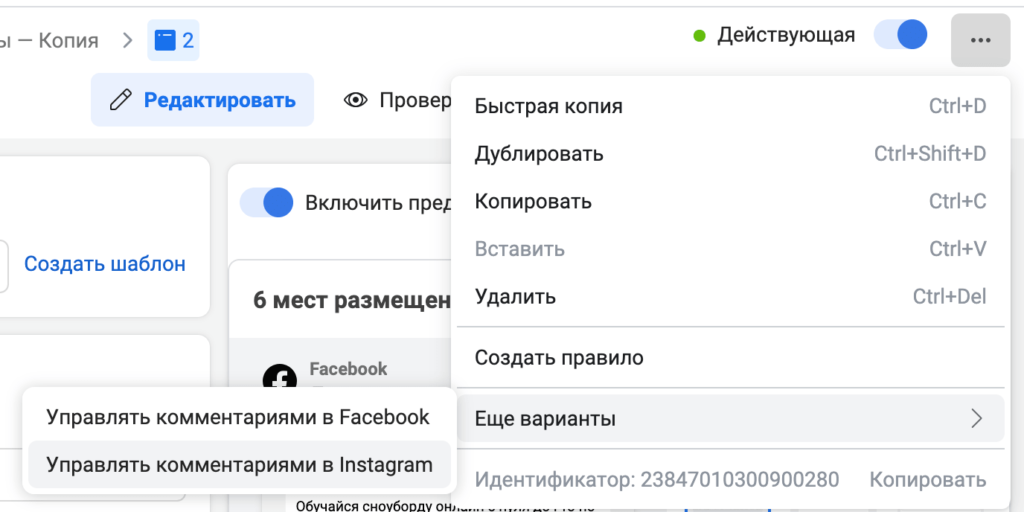Screen dimensions: 1024x512
Task: Click the eye preview icon
Action: point(355,100)
